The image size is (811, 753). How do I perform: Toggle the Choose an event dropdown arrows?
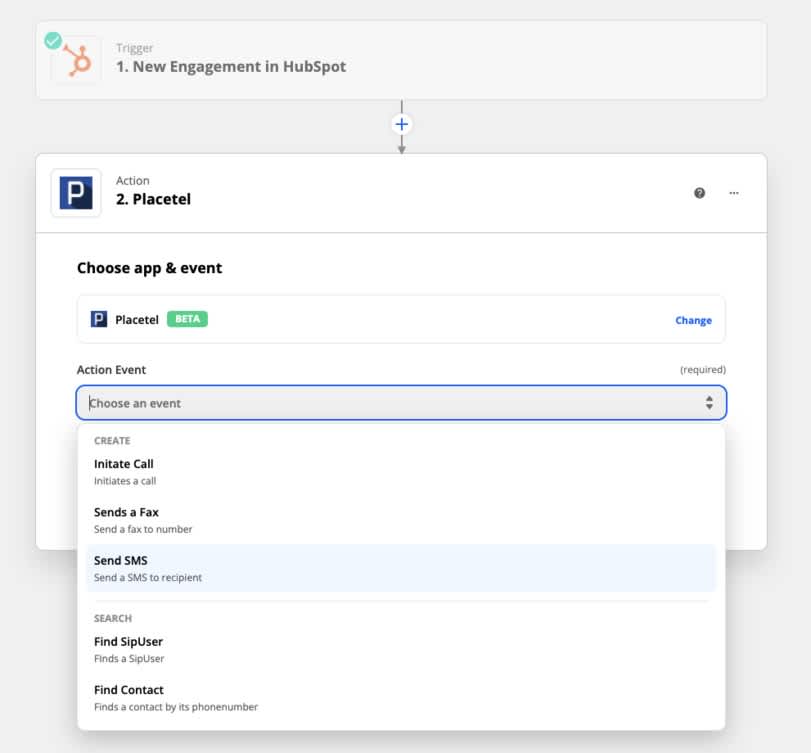[709, 403]
